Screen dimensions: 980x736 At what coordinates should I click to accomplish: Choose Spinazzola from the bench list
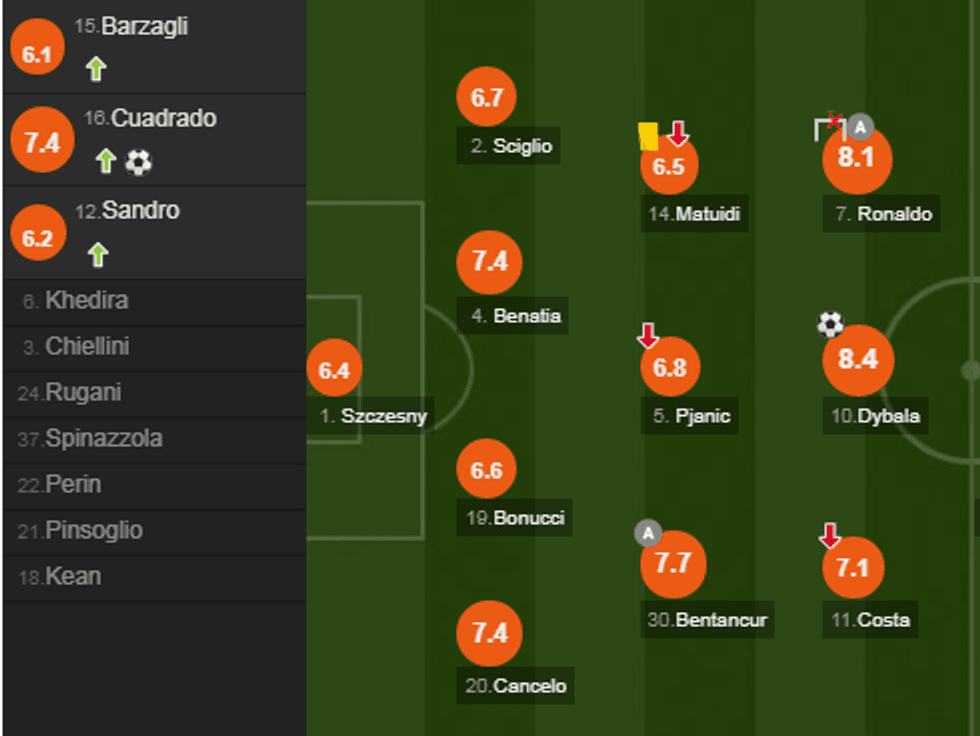coord(103,439)
